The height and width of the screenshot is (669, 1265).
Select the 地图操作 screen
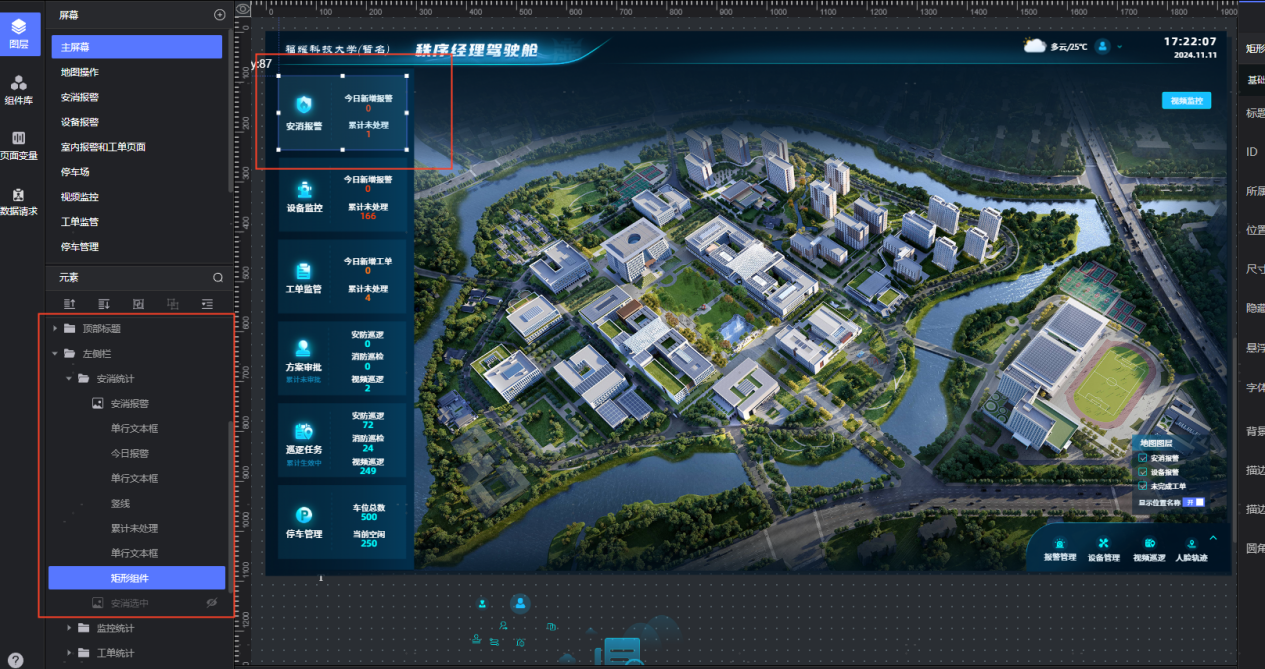80,72
